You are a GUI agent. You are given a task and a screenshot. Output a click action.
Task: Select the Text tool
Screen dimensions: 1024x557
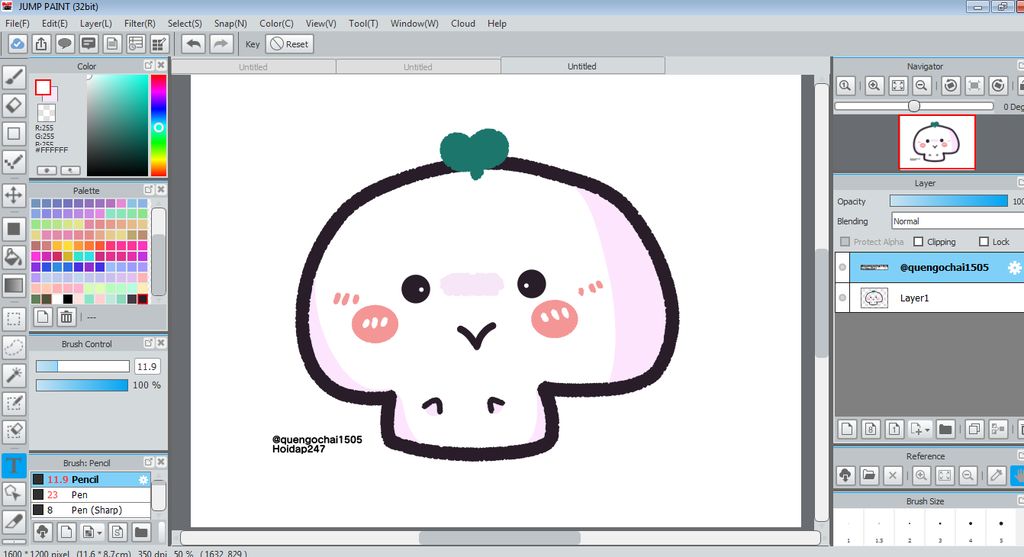pyautogui.click(x=14, y=466)
